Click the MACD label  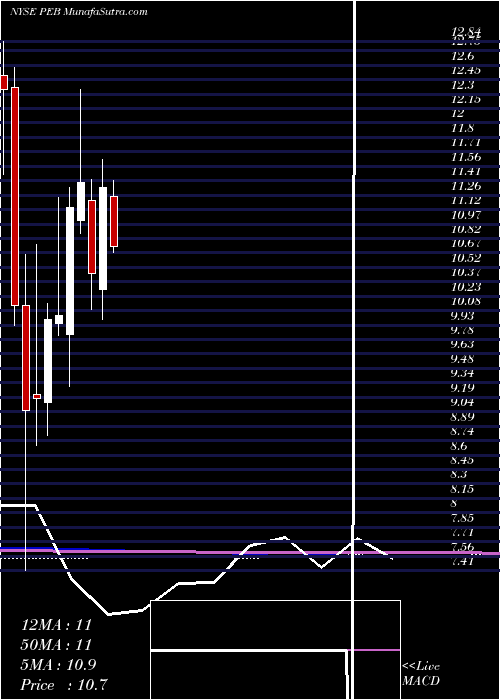pos(421,681)
